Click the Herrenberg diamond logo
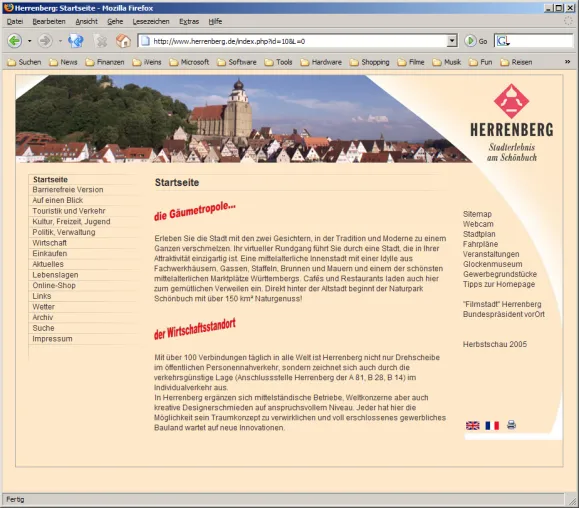 tap(511, 101)
